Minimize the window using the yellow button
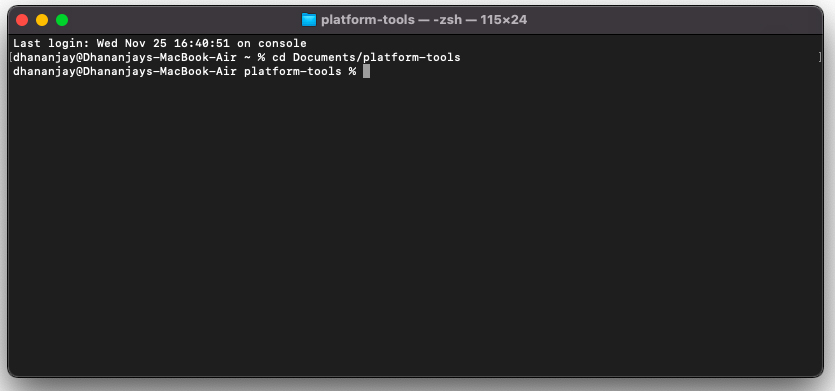Screen dimensions: 835x391 point(42,20)
